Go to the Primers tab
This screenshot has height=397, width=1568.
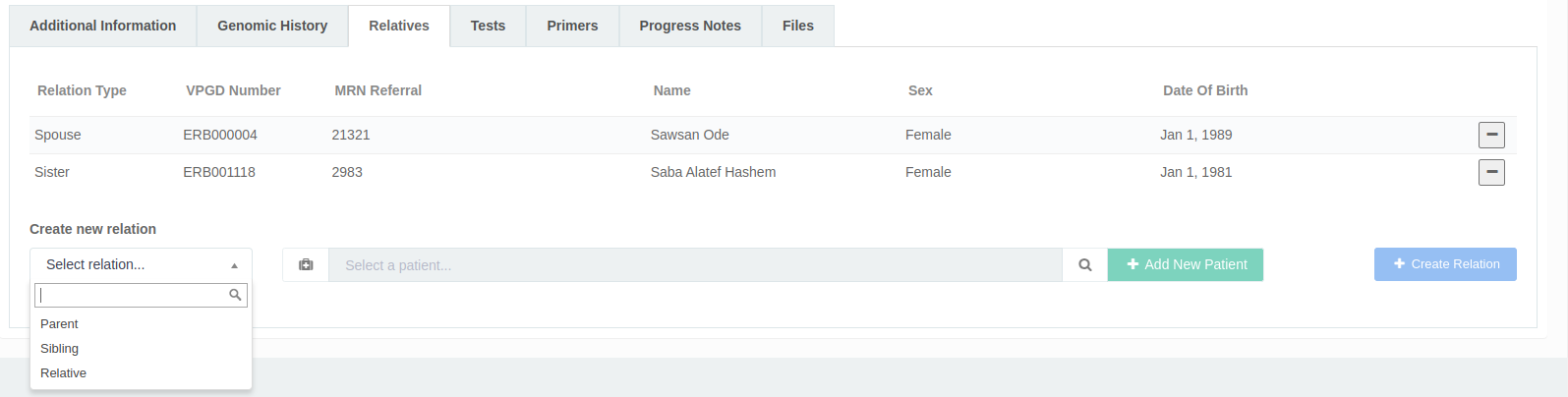(x=572, y=26)
